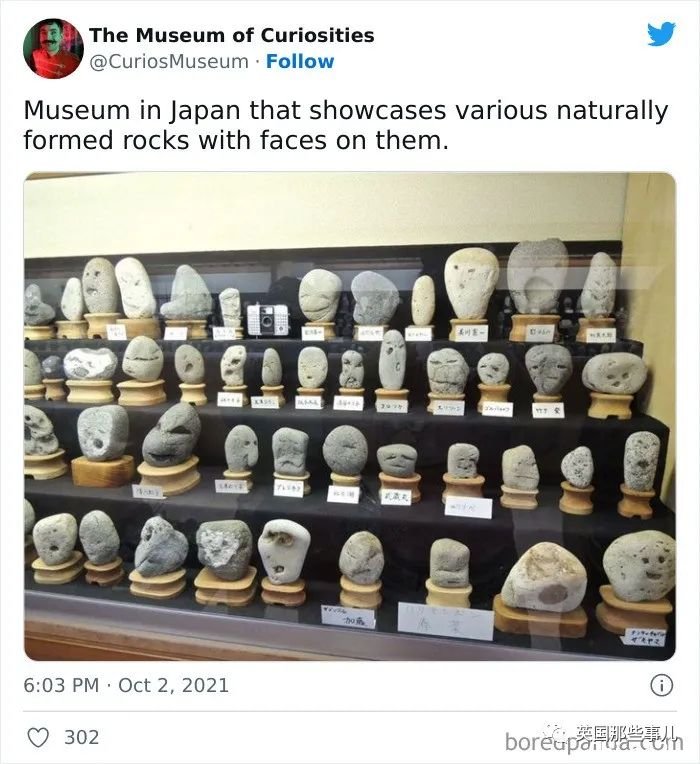The width and height of the screenshot is (700, 764).
Task: Click the vintage camera in the display photo
Action: (267, 319)
